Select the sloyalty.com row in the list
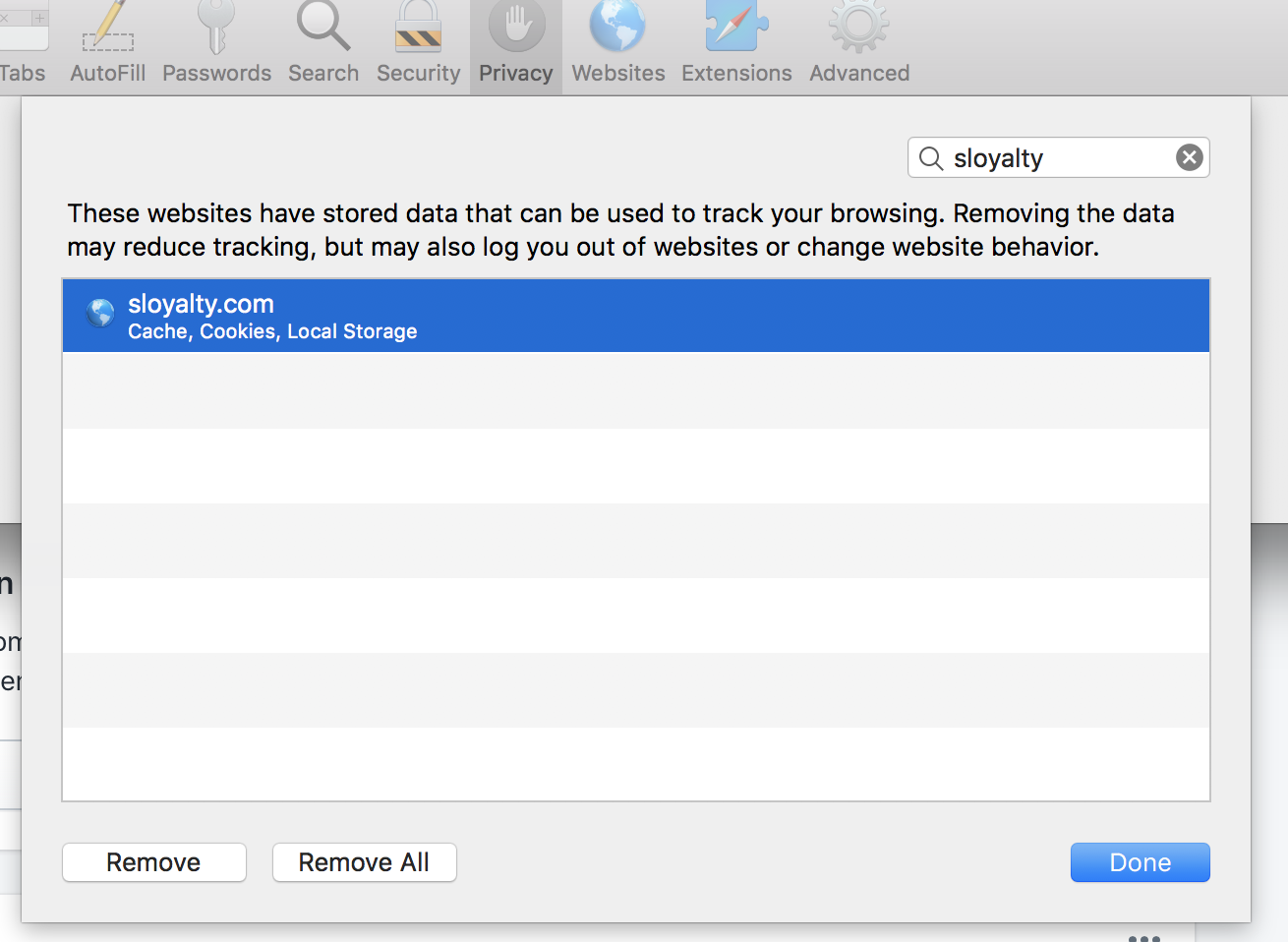1288x942 pixels. 636,316
